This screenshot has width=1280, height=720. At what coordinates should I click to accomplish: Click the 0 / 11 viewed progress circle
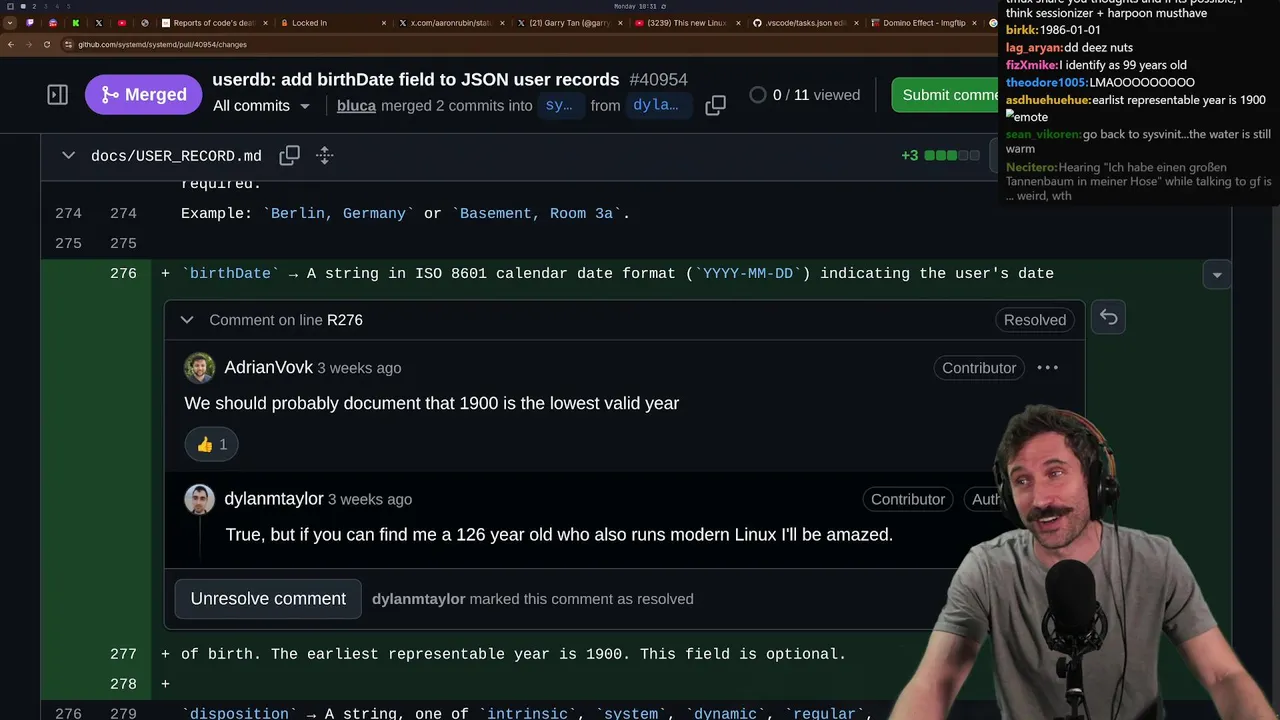pyautogui.click(x=757, y=95)
